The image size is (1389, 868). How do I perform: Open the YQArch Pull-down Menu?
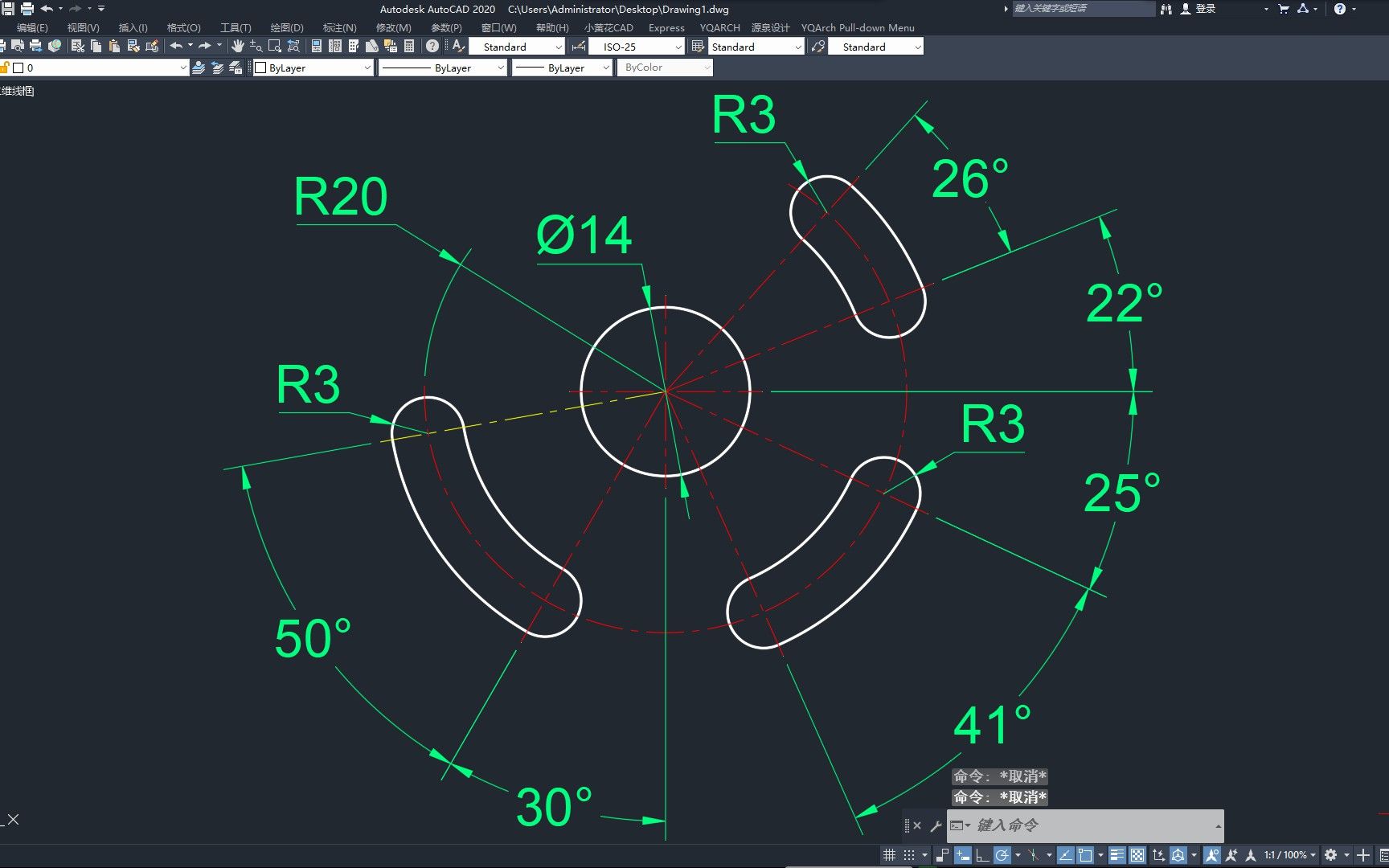click(858, 27)
